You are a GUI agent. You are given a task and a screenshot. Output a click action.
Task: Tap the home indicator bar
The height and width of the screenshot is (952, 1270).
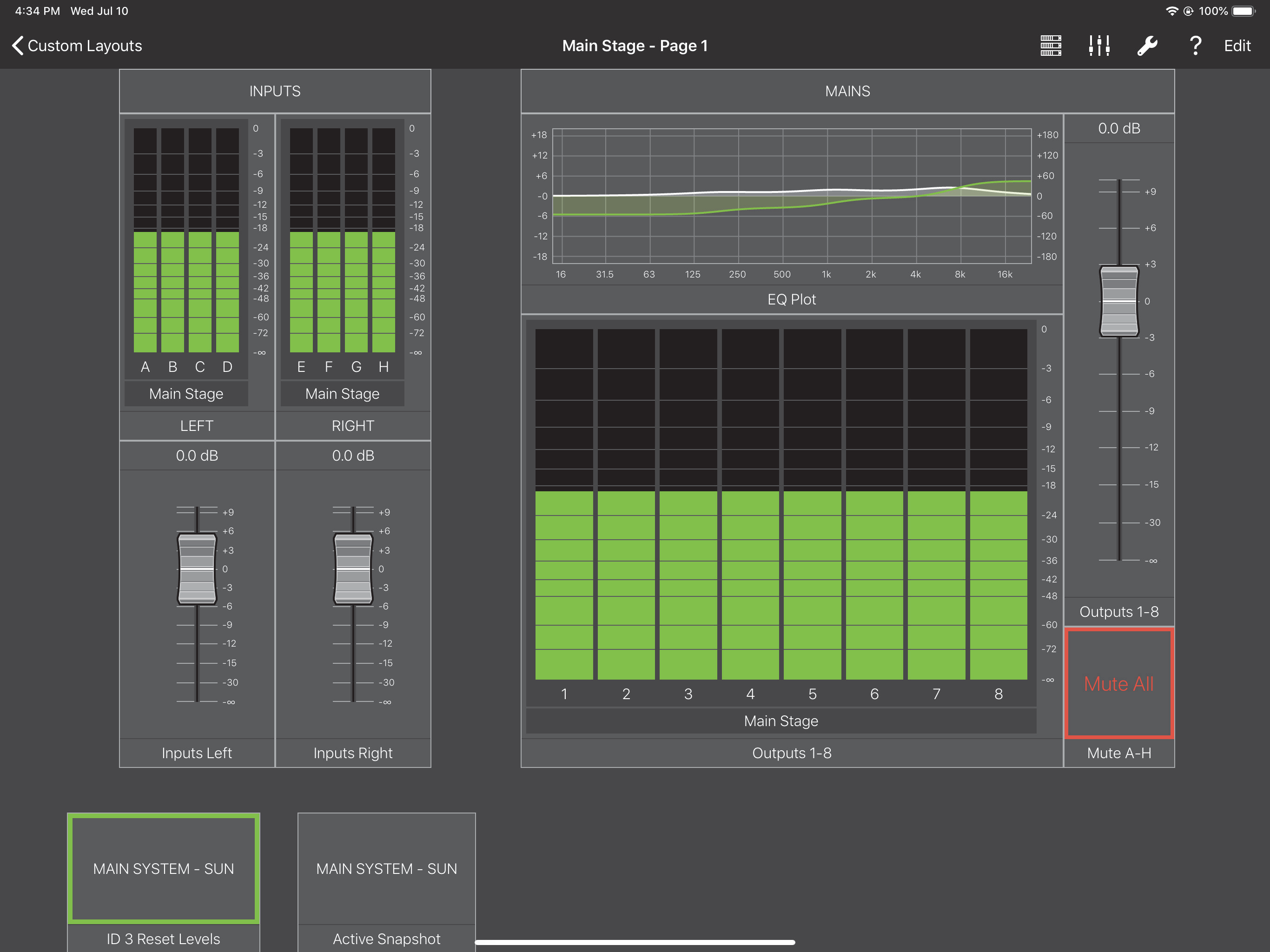point(635,942)
